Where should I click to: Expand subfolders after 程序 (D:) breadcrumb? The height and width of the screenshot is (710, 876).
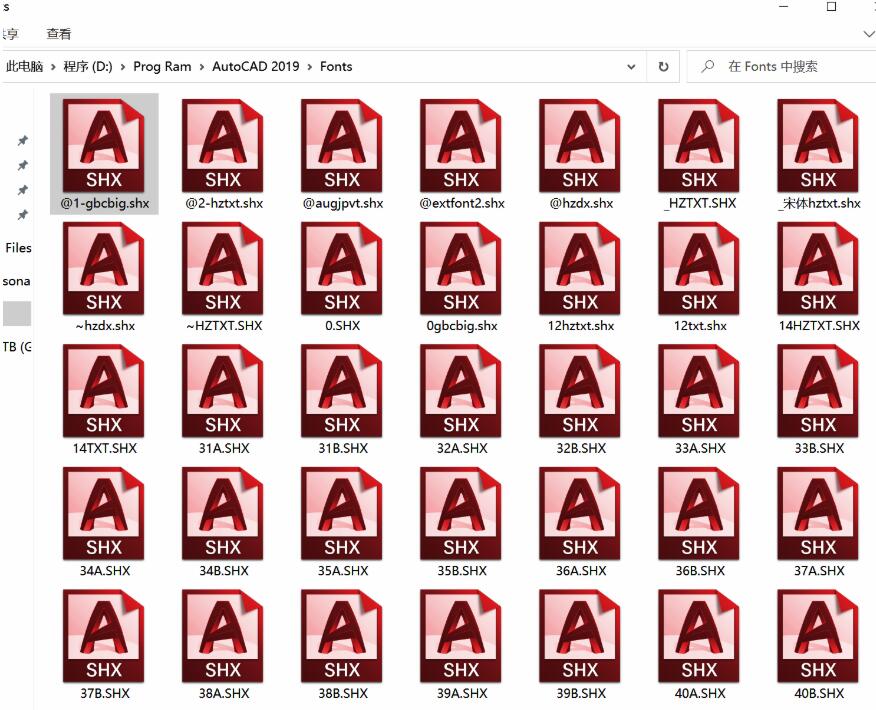122,67
